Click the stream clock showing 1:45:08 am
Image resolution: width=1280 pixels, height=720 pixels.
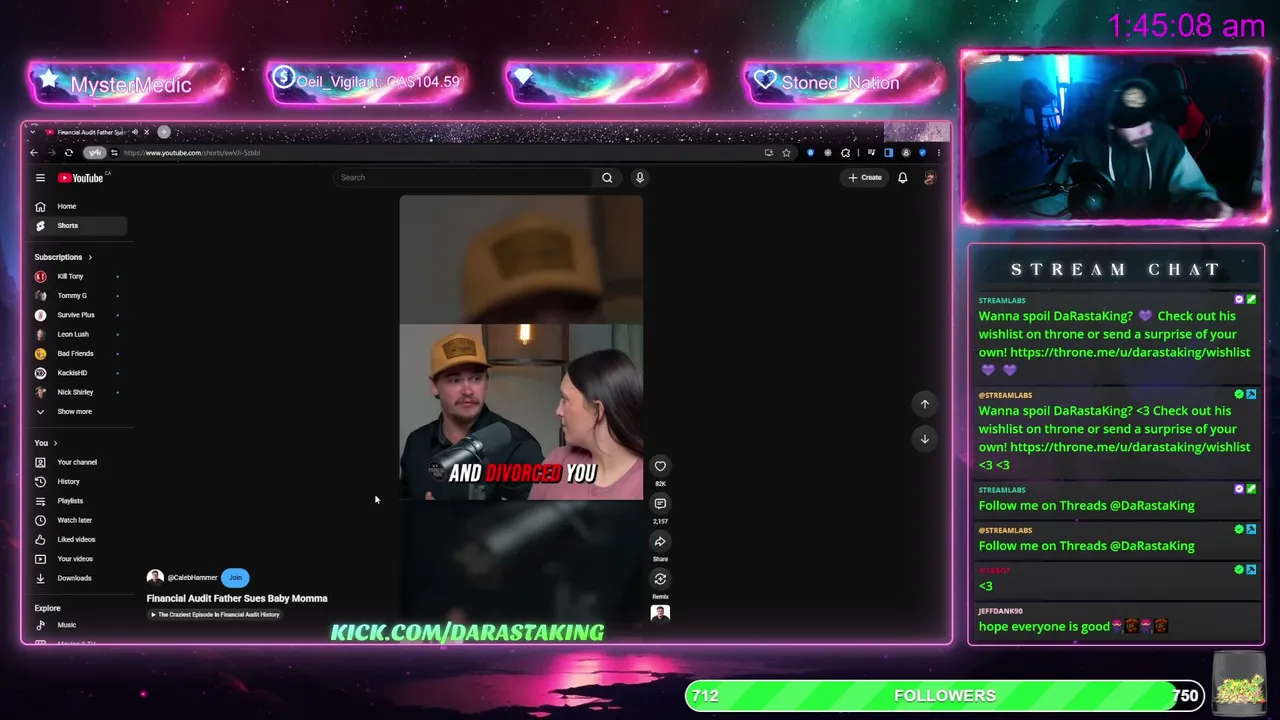click(1187, 26)
